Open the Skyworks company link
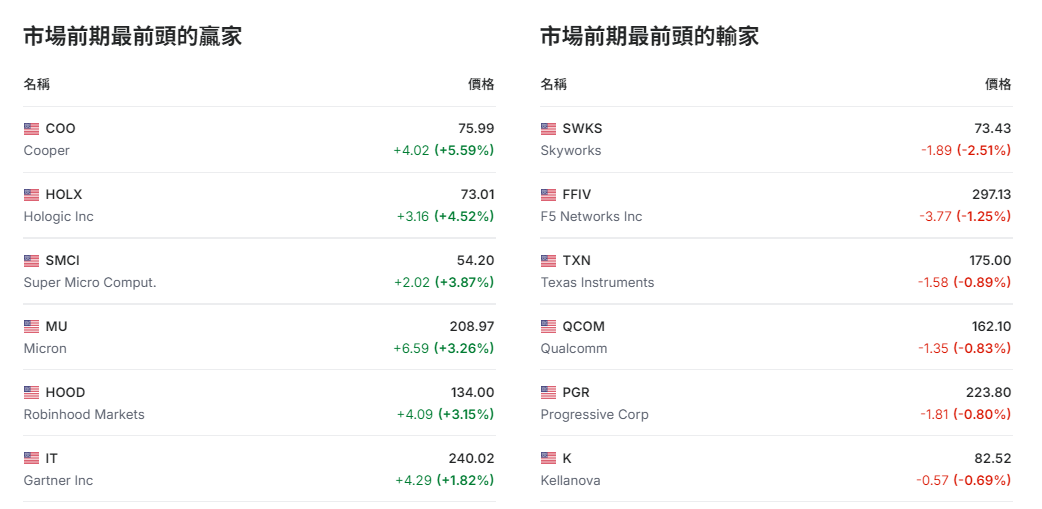Viewport: 1042px width, 509px height. (571, 151)
